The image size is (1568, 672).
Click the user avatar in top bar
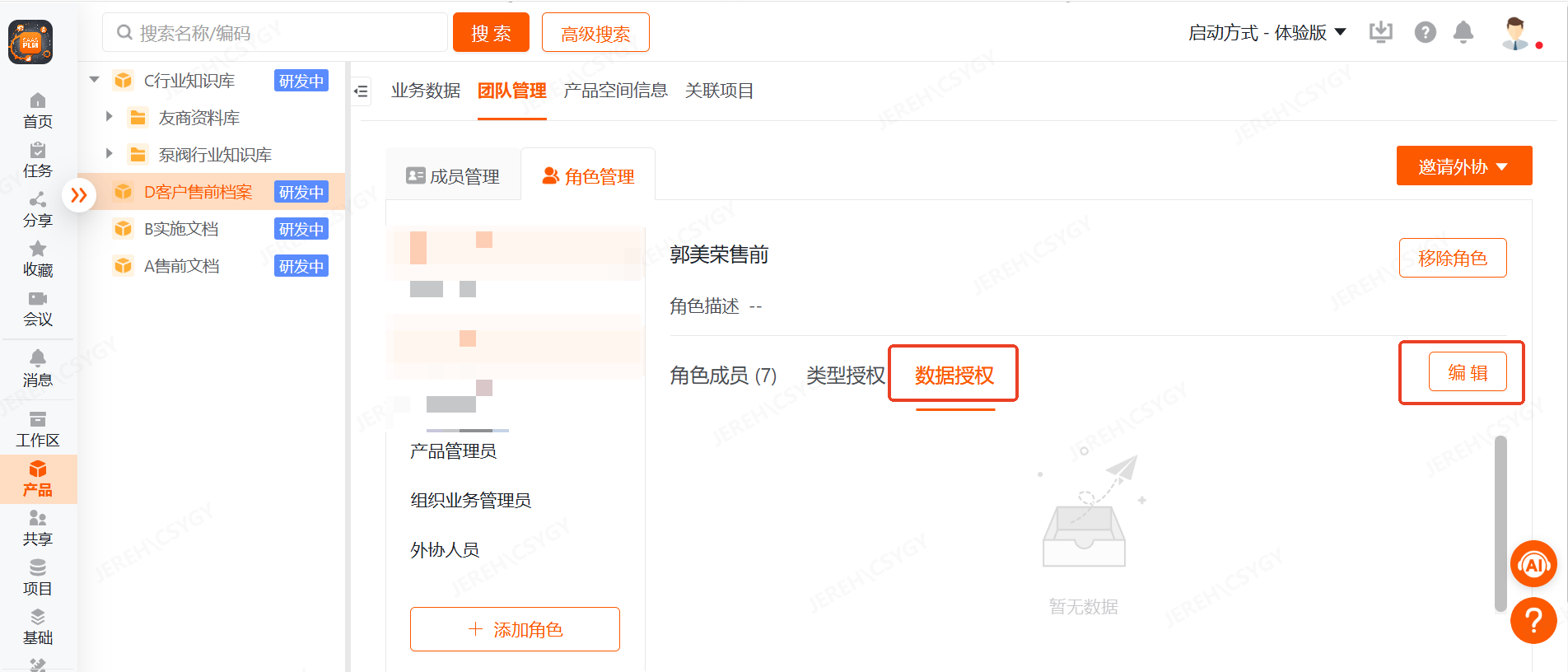point(1515,33)
